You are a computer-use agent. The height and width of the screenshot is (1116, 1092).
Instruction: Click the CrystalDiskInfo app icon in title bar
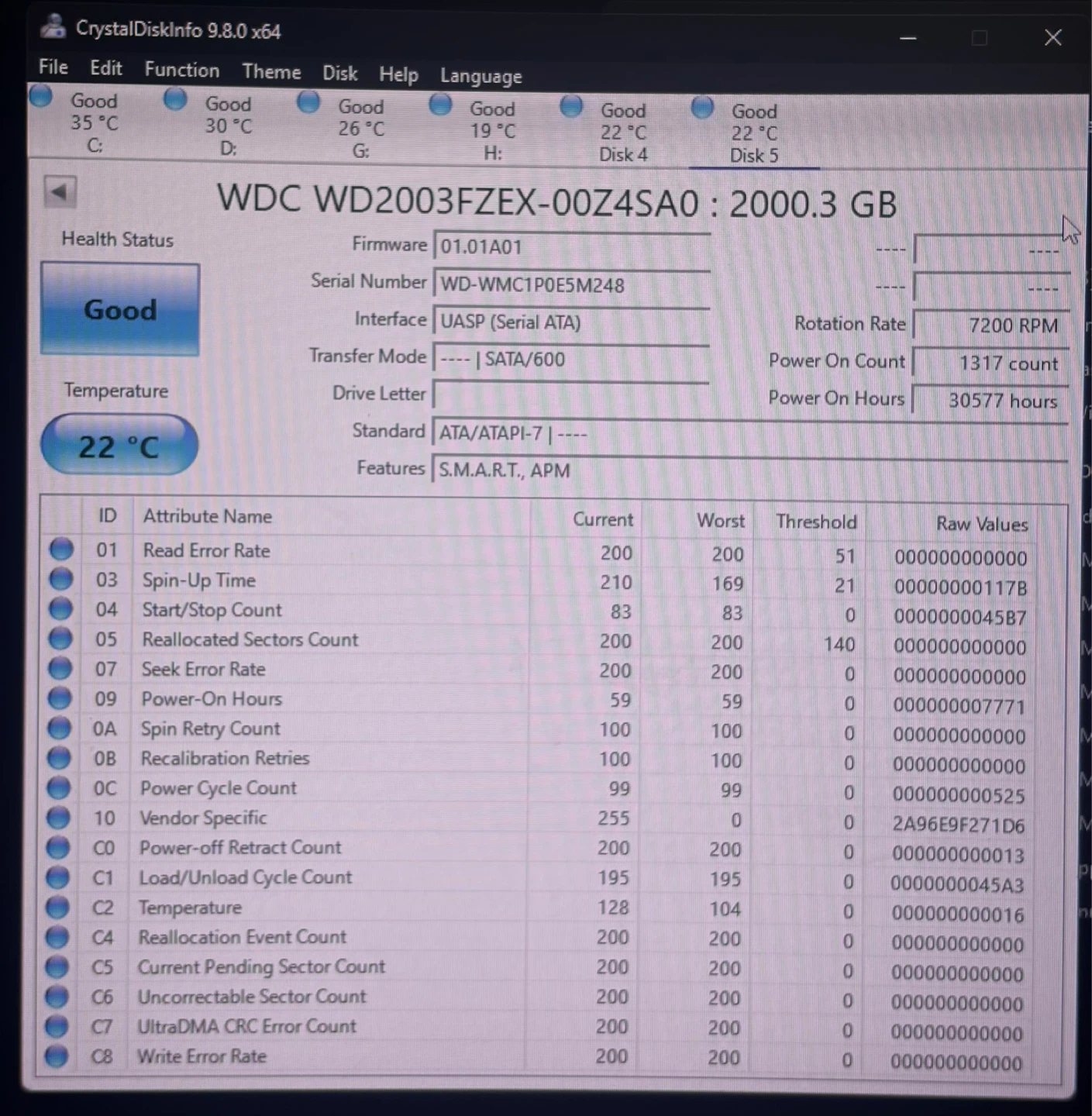(53, 28)
